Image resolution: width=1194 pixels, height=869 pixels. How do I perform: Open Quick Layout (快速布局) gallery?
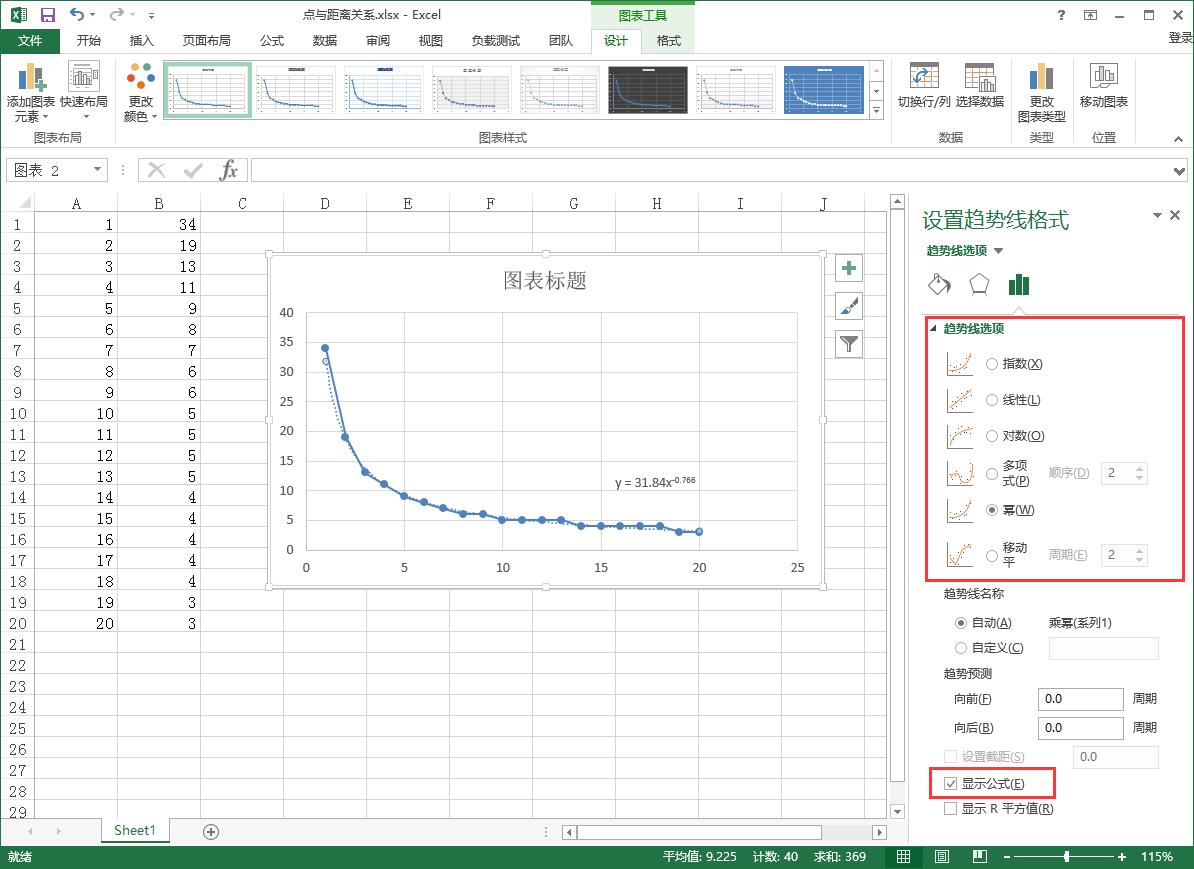(84, 92)
